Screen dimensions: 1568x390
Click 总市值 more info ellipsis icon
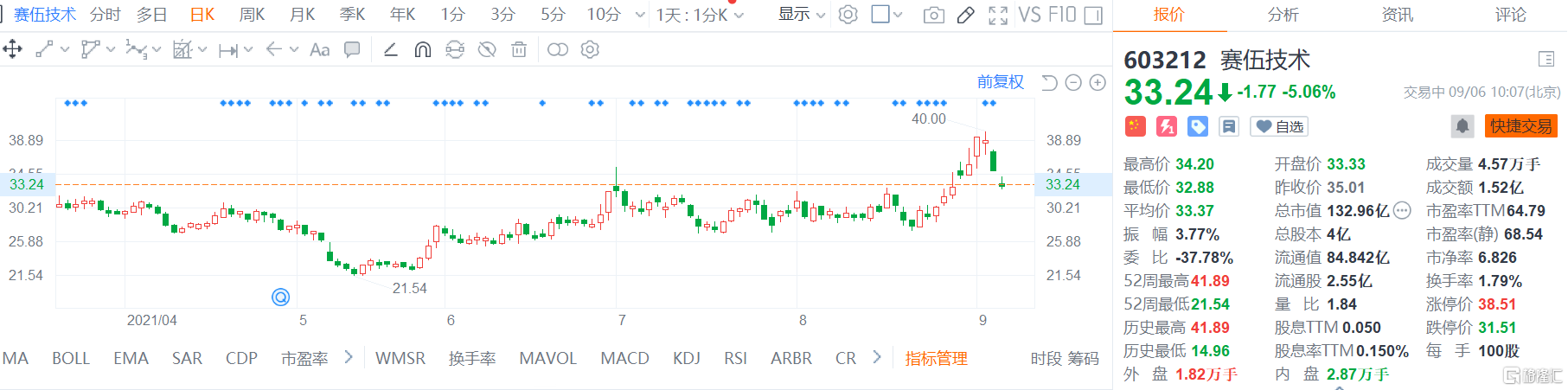click(1402, 210)
